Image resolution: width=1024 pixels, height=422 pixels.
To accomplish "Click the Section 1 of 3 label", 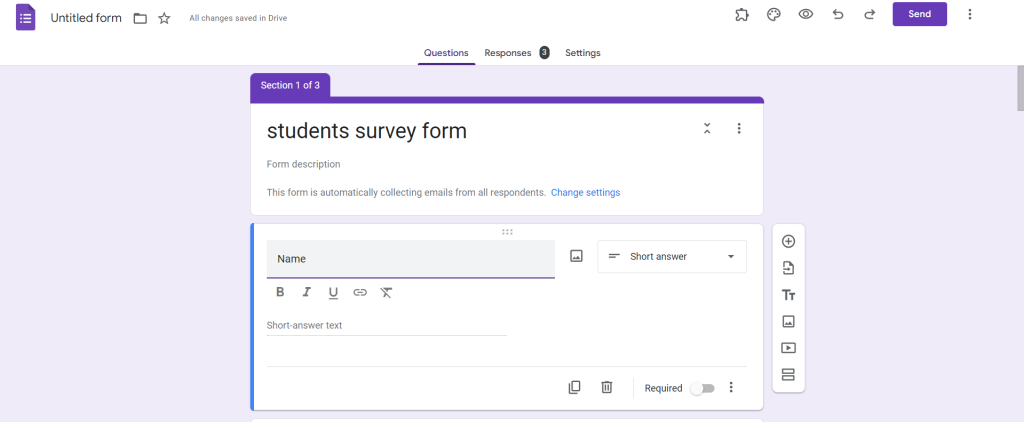I will point(290,86).
